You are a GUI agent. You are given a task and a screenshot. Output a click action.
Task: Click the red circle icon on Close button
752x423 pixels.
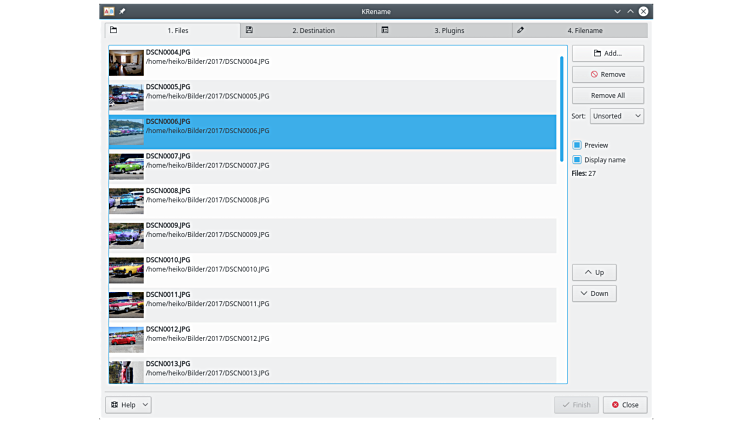tap(615, 405)
